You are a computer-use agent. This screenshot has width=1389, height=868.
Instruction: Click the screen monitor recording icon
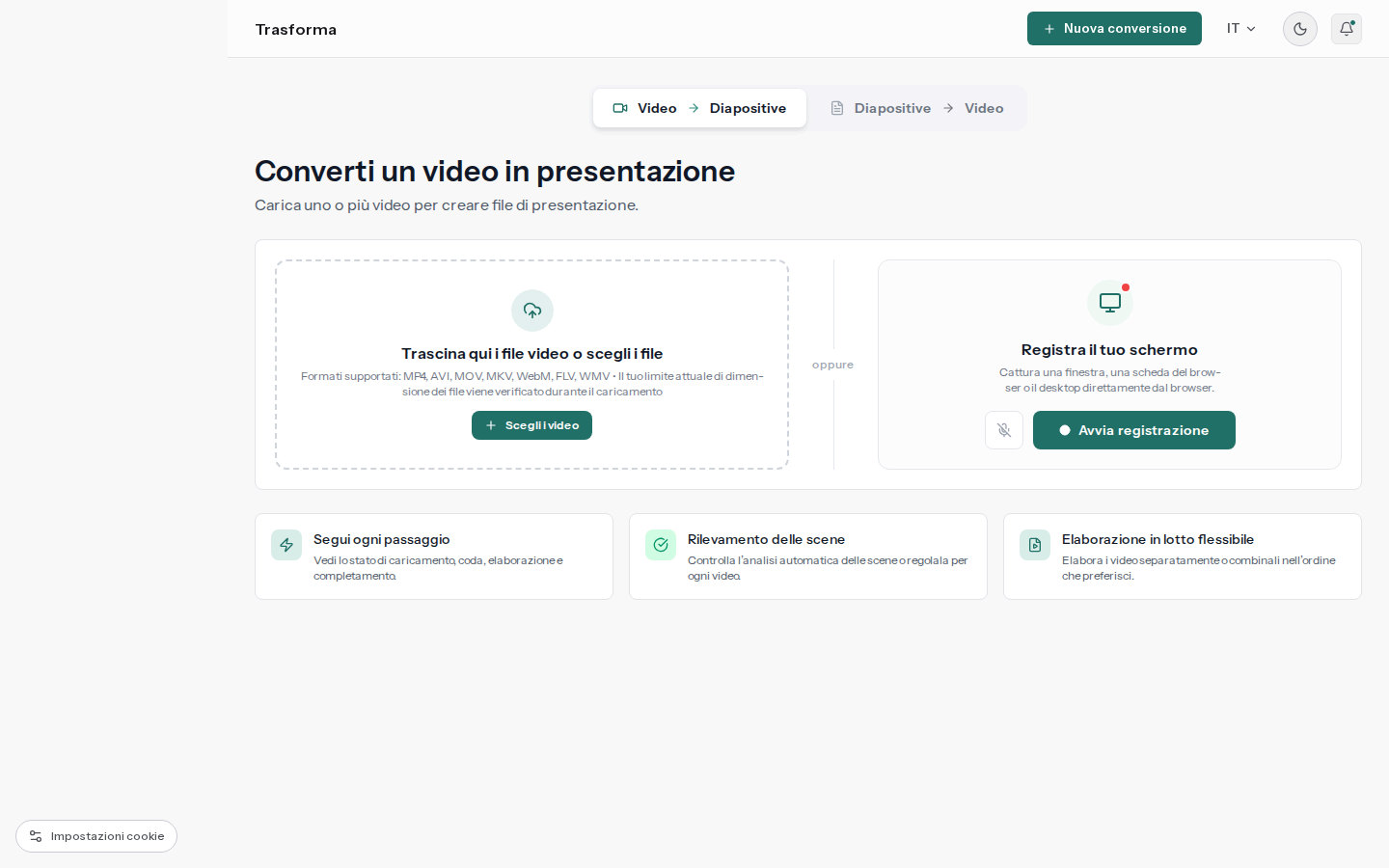coord(1110,303)
